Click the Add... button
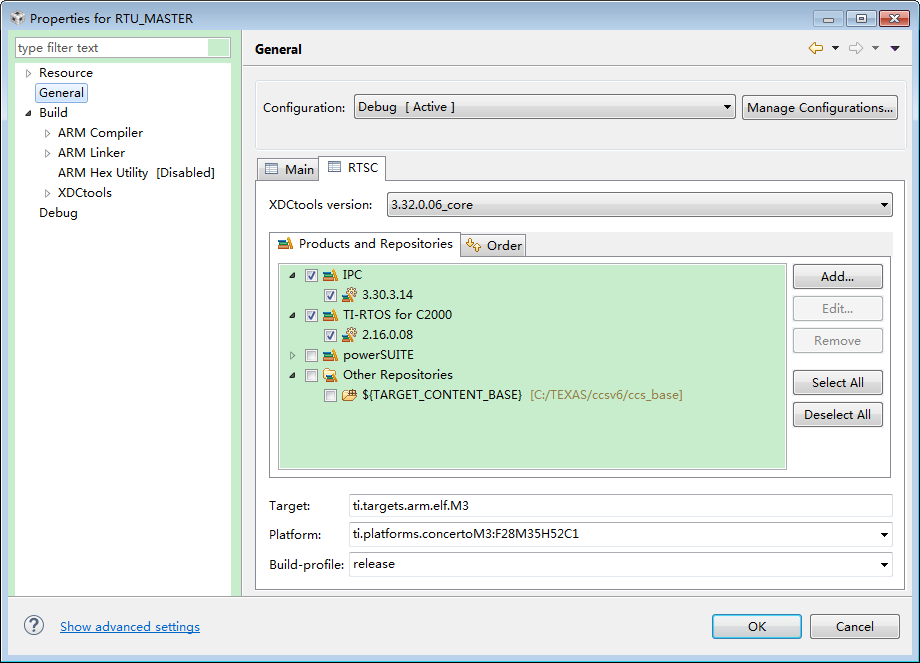This screenshot has height=663, width=920. [837, 276]
